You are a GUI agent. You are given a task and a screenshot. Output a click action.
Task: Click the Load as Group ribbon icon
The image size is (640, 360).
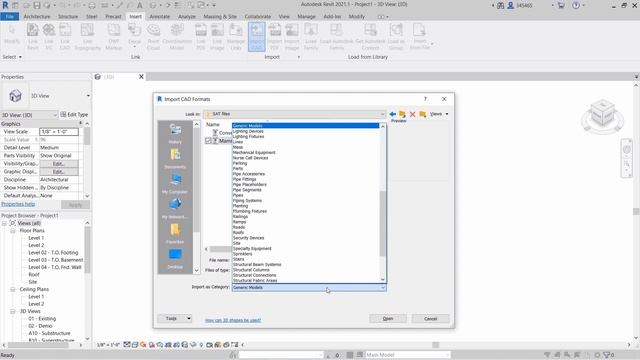pos(396,37)
